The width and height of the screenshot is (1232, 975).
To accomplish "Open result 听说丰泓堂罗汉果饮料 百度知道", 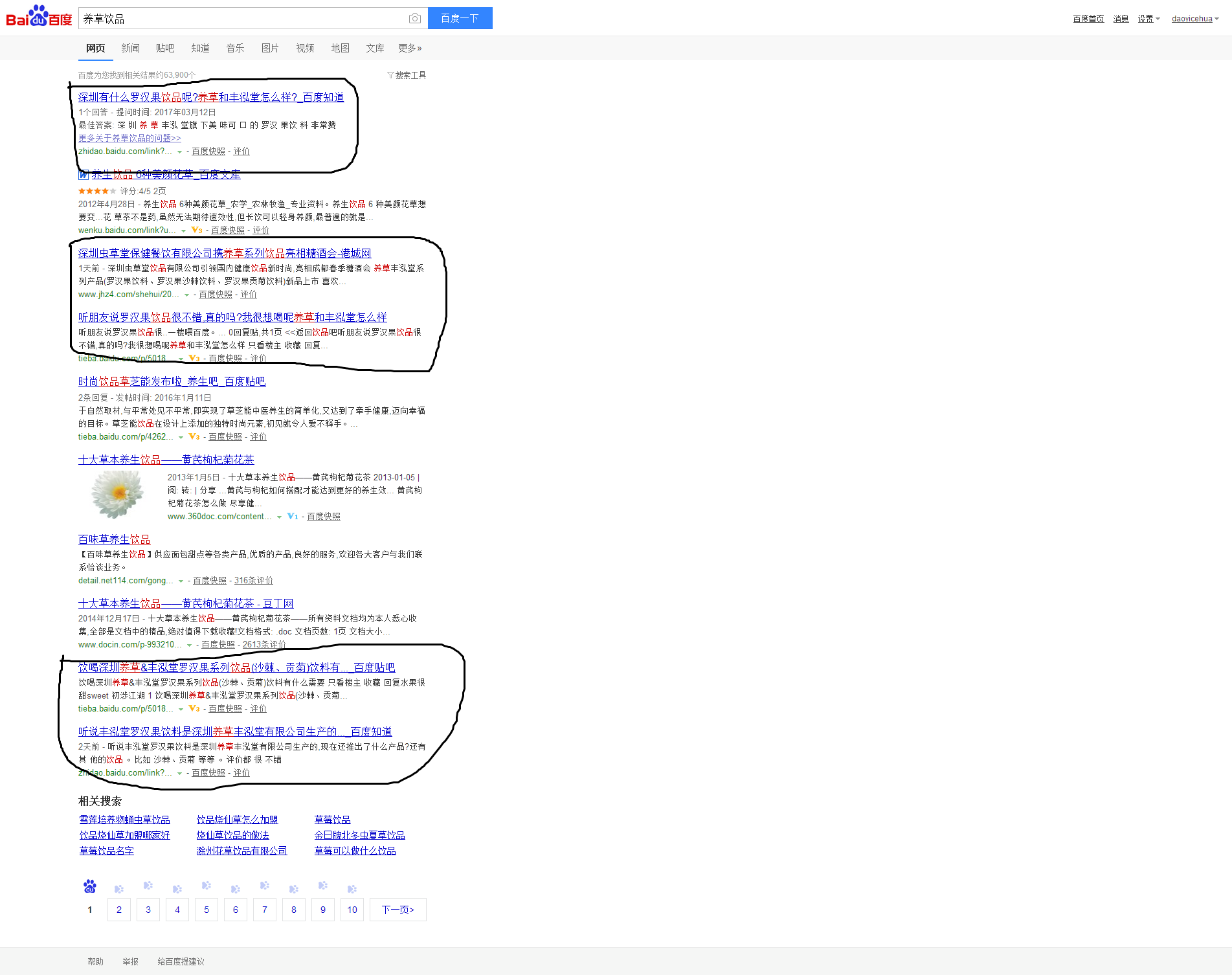I will pos(235,732).
